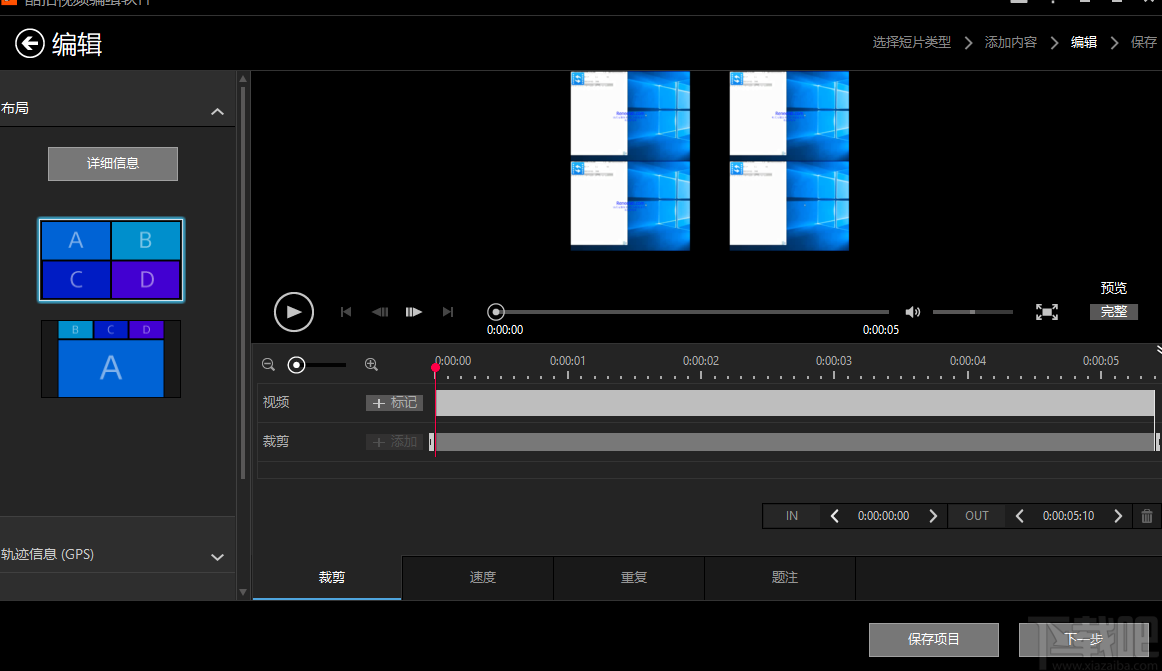Screen dimensions: 1162x671
Task: Click the 标记 button on the 视频 track
Action: [394, 402]
